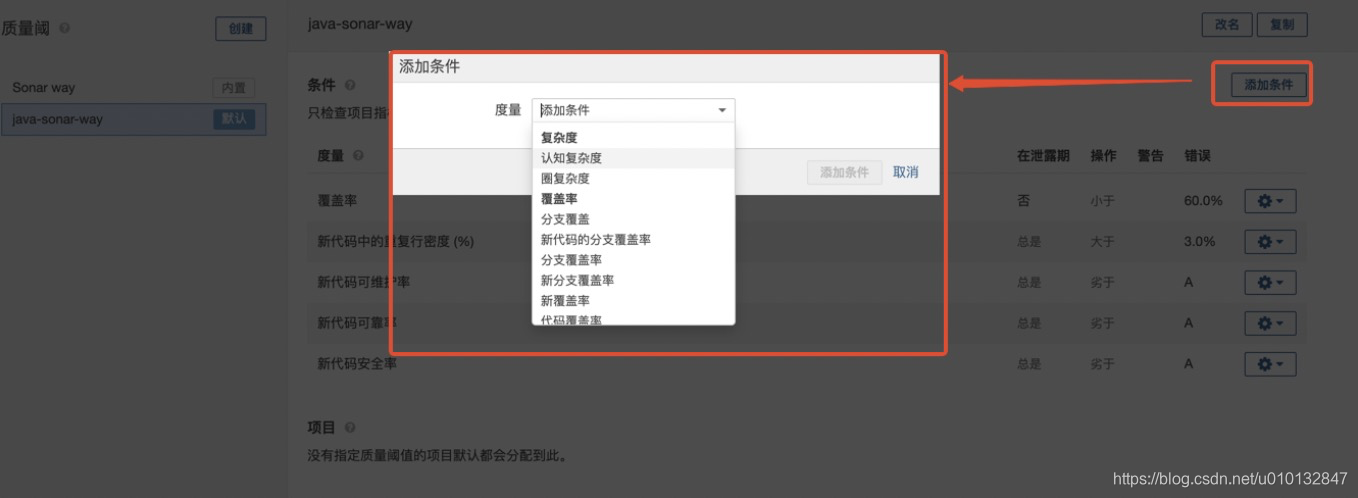The width and height of the screenshot is (1358, 498).
Task: Click the 创建 button
Action: pyautogui.click(x=241, y=29)
